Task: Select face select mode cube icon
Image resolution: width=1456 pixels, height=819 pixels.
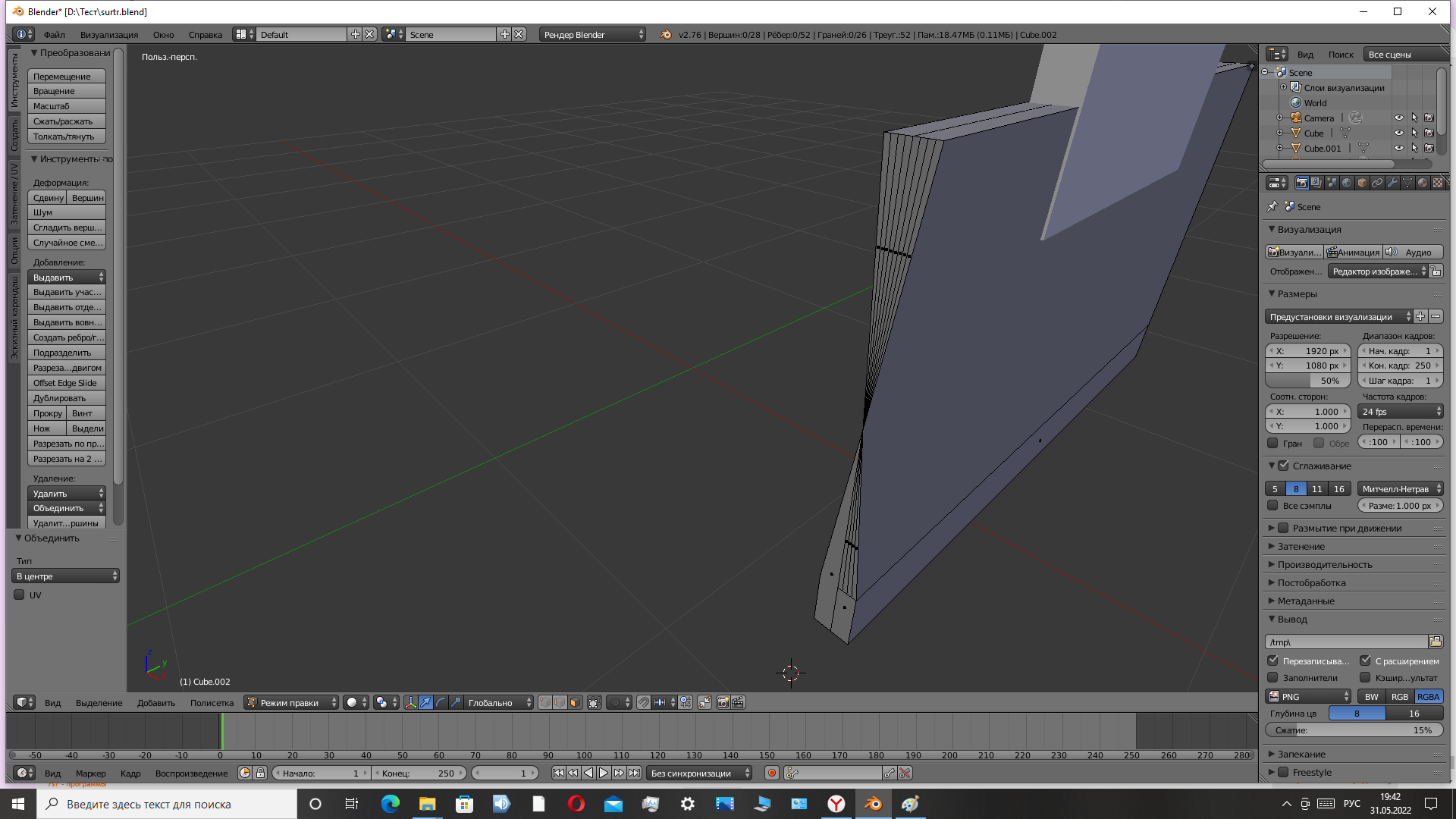Action: [575, 702]
